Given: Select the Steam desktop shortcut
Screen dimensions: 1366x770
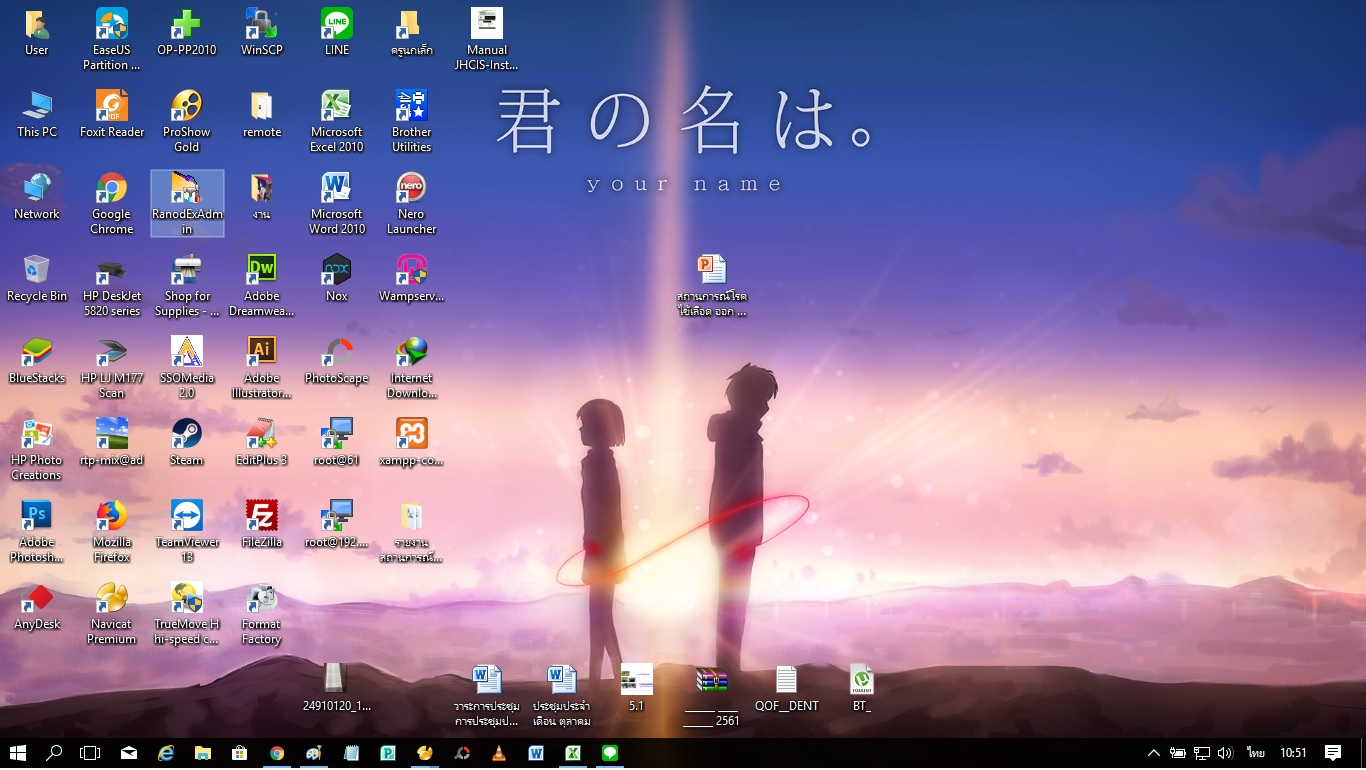Looking at the screenshot, I should pyautogui.click(x=187, y=442).
